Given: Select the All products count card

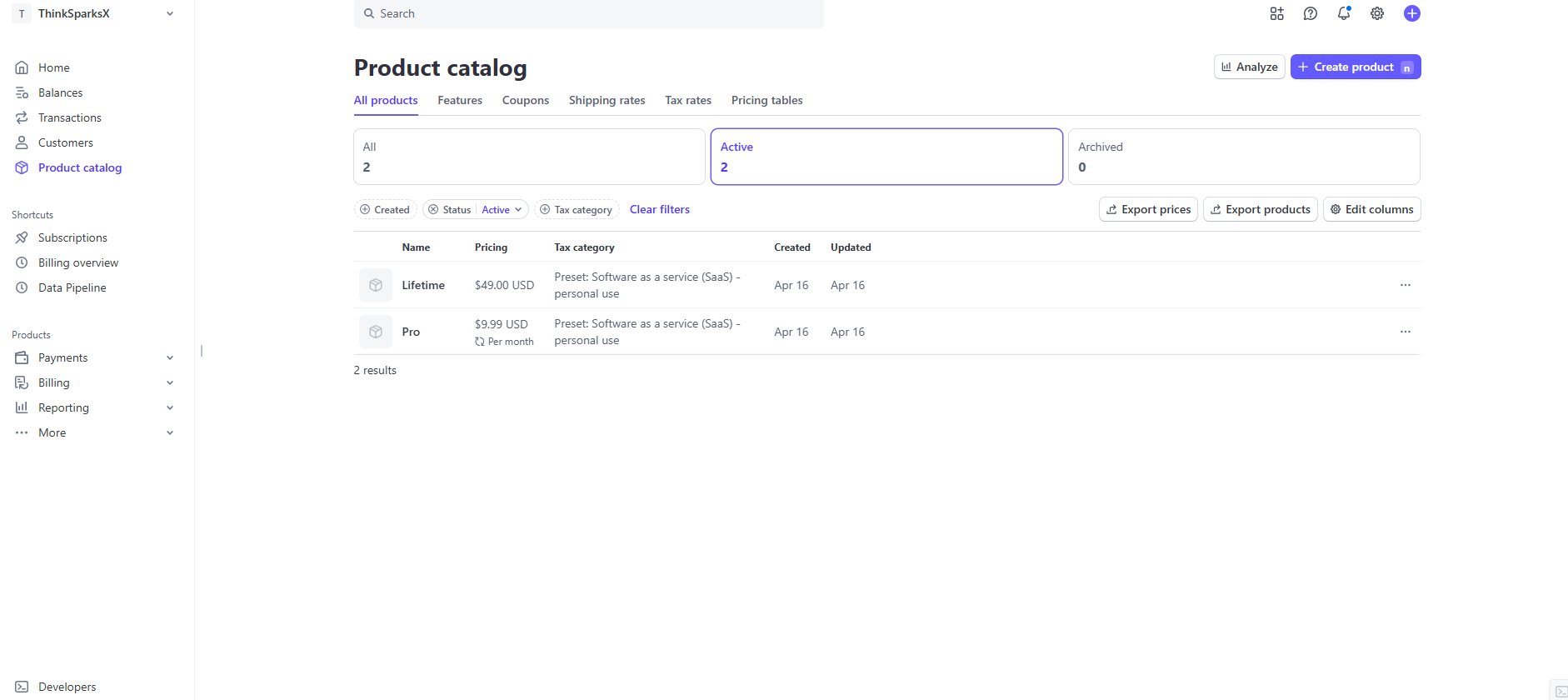Looking at the screenshot, I should [x=529, y=157].
